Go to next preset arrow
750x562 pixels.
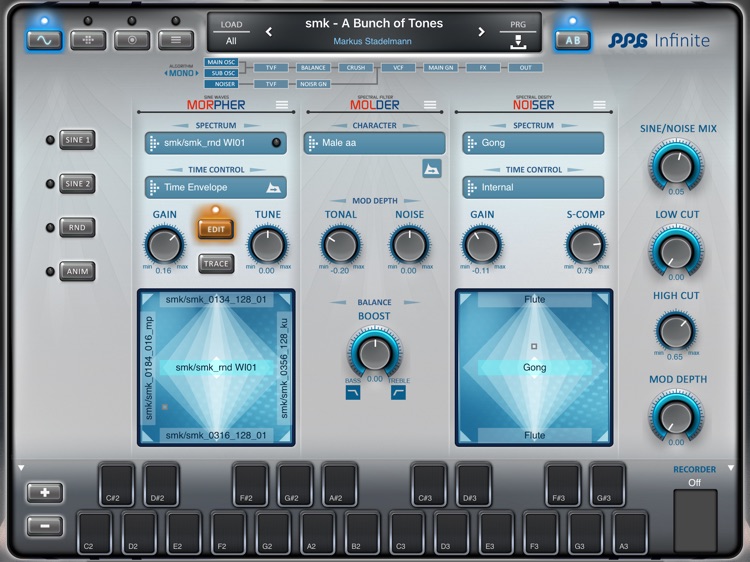click(481, 32)
